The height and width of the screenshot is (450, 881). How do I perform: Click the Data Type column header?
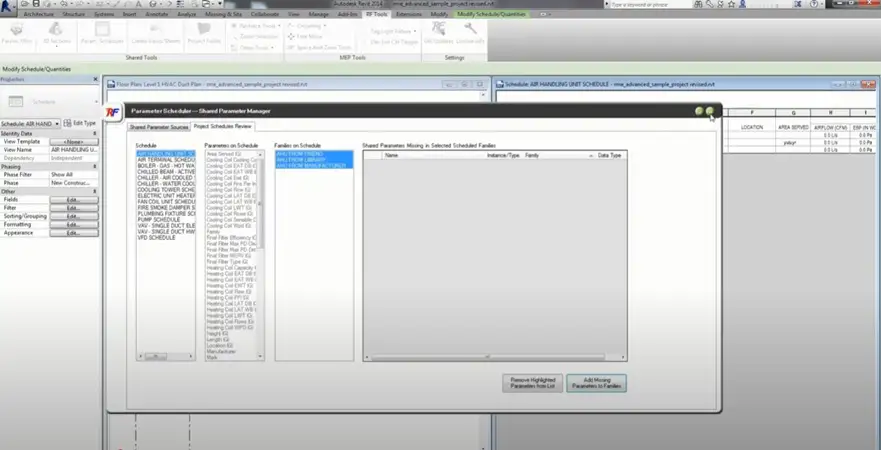610,155
